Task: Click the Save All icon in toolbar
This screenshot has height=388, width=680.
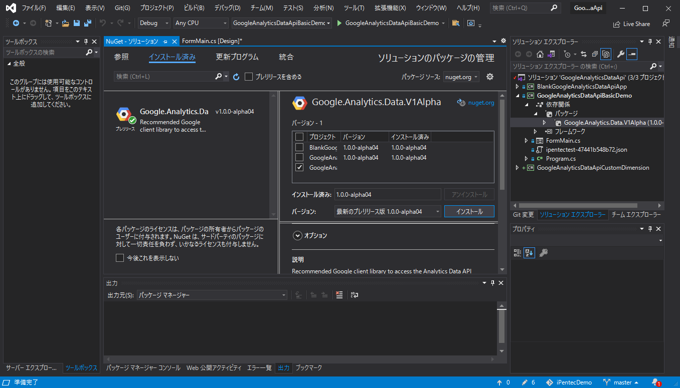Action: coord(88,23)
